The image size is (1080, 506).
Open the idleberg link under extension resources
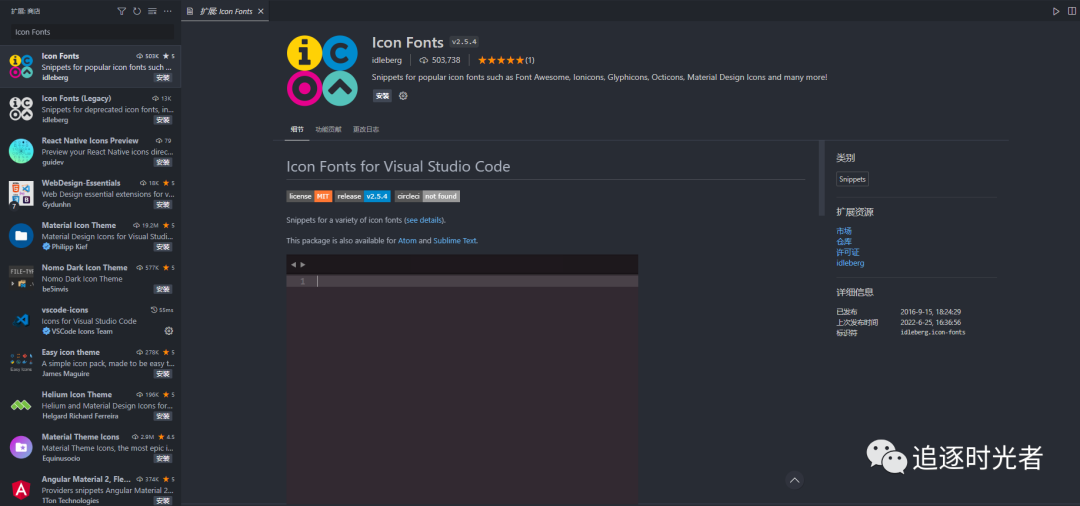[x=850, y=263]
